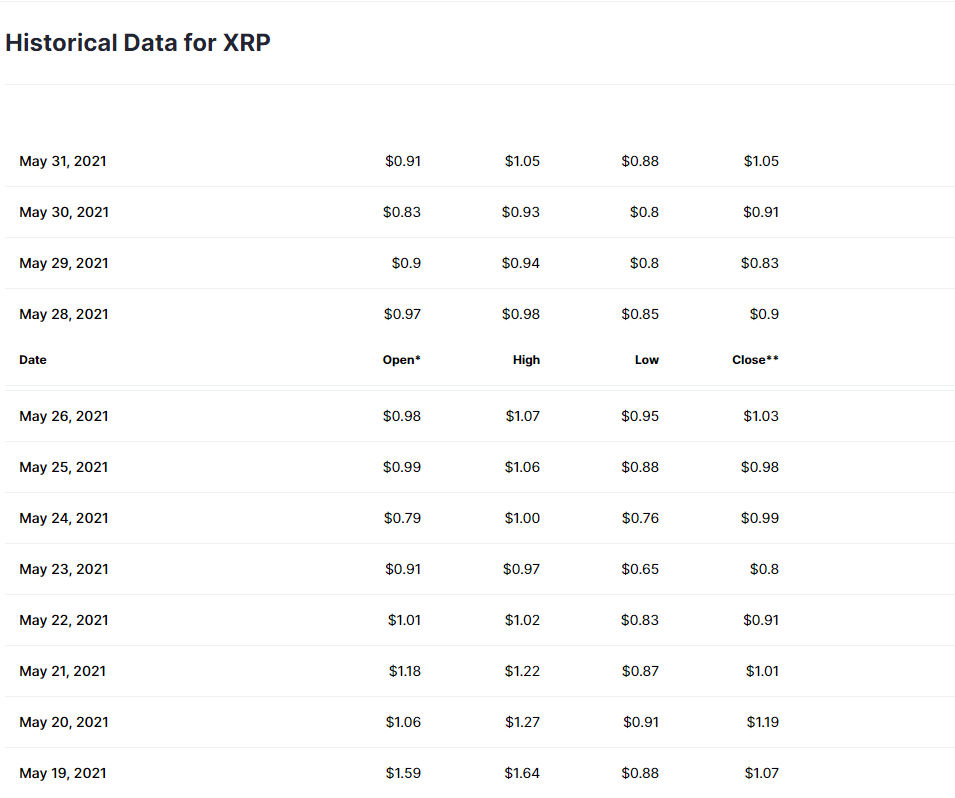Select the May 30, 2021 row date
This screenshot has height=798, width=955.
pyautogui.click(x=64, y=213)
